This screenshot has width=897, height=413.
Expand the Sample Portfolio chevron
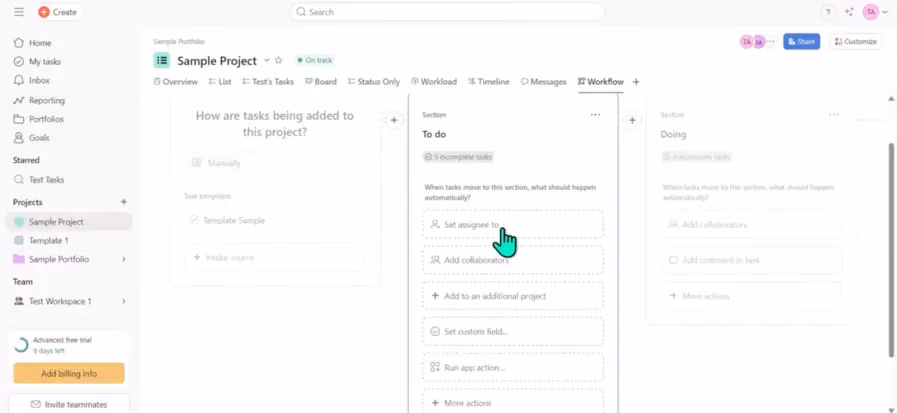[124, 259]
